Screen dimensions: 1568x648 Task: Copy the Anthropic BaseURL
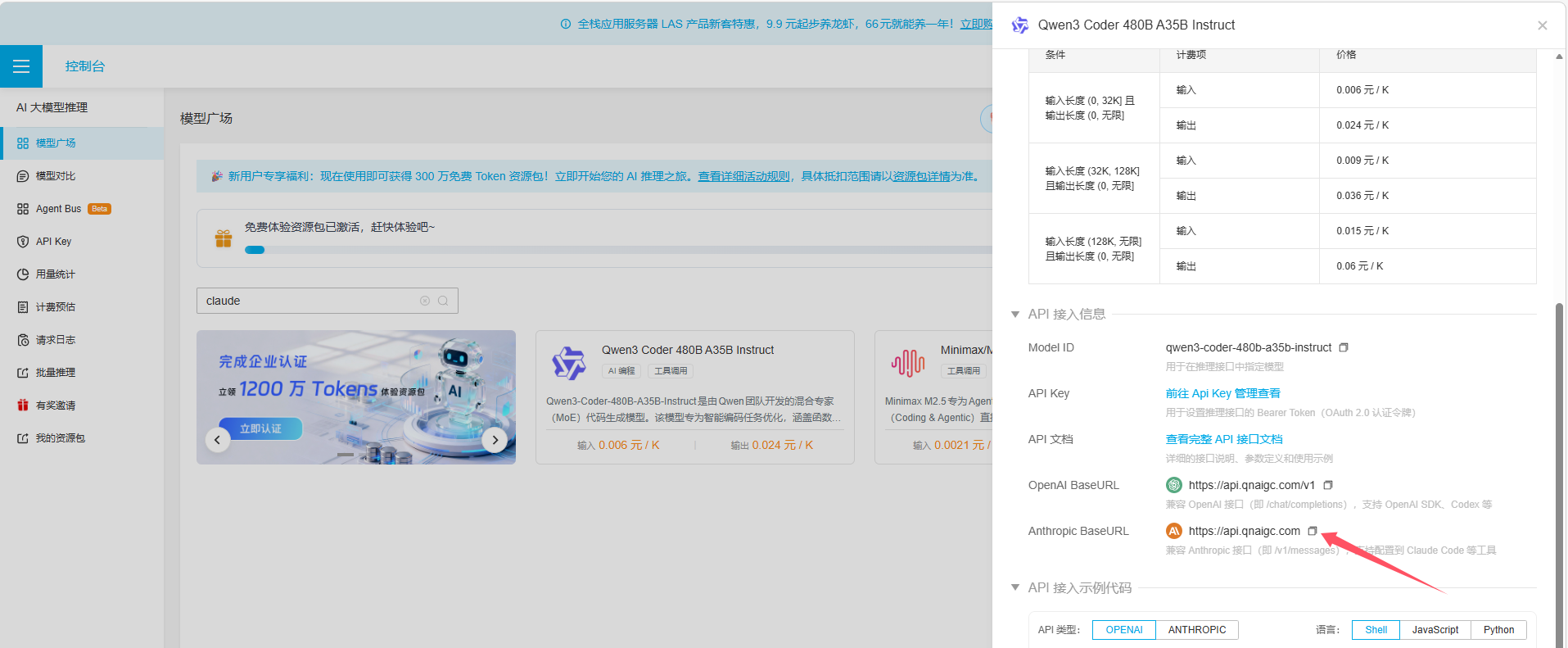point(1313,531)
